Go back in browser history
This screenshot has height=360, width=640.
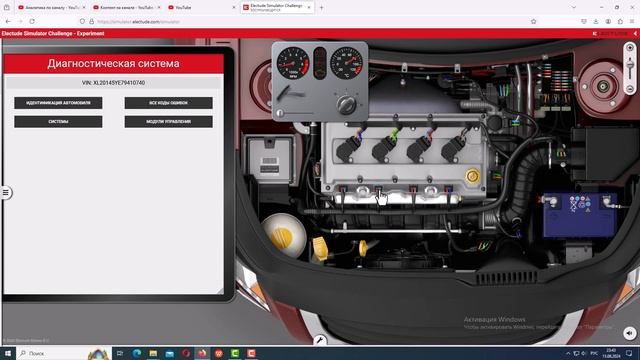pyautogui.click(x=8, y=21)
